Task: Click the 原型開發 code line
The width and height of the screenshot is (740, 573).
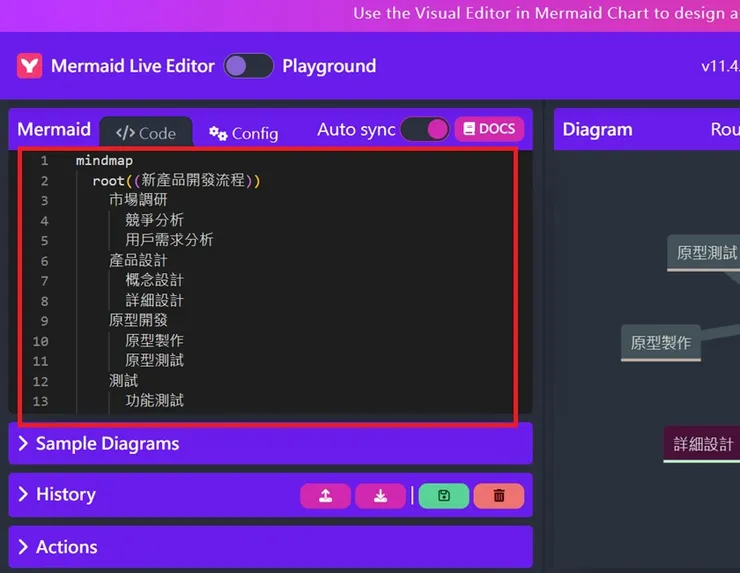Action: [138, 320]
